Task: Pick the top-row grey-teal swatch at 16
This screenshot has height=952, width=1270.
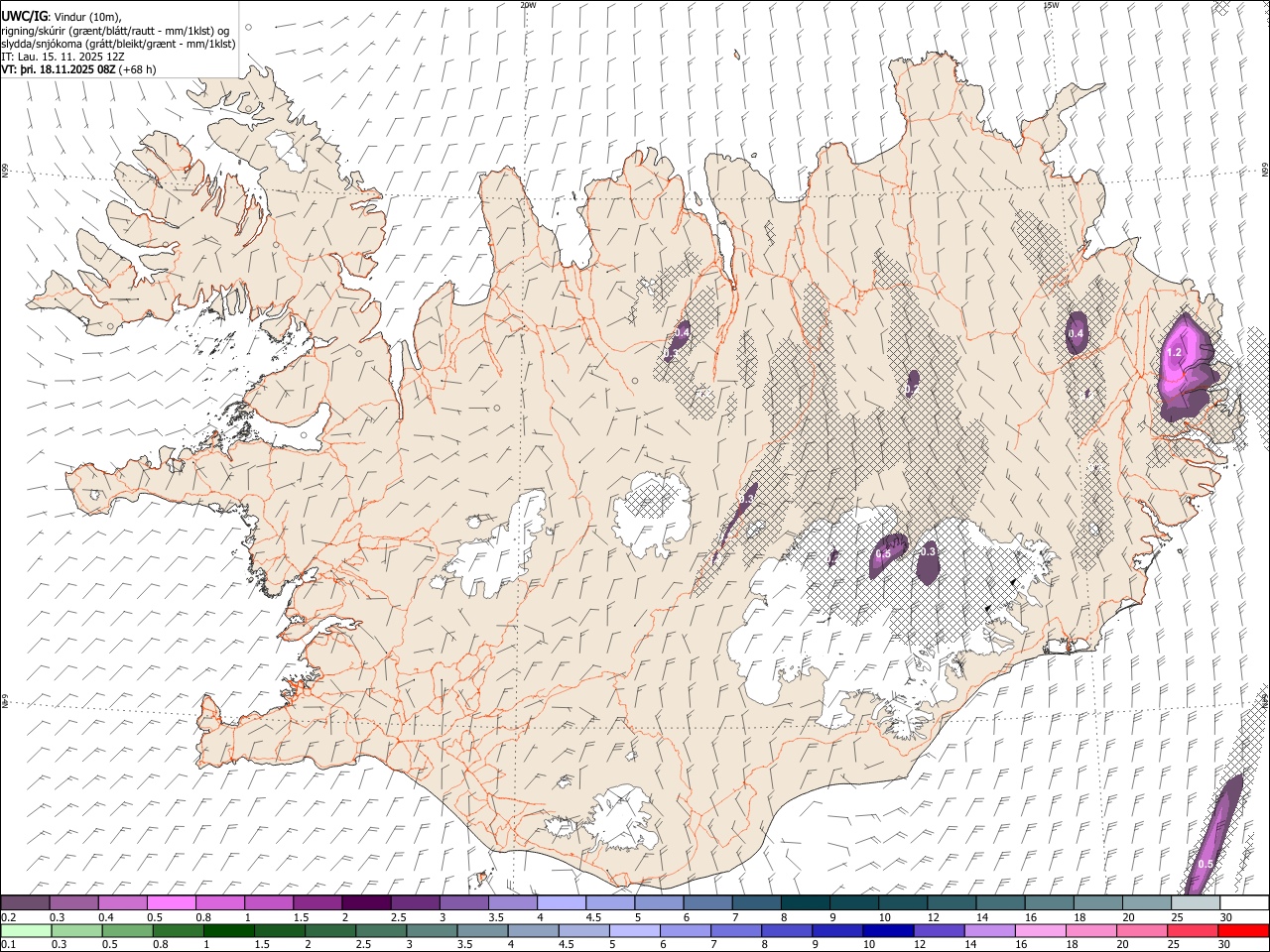Action: pyautogui.click(x=1049, y=903)
